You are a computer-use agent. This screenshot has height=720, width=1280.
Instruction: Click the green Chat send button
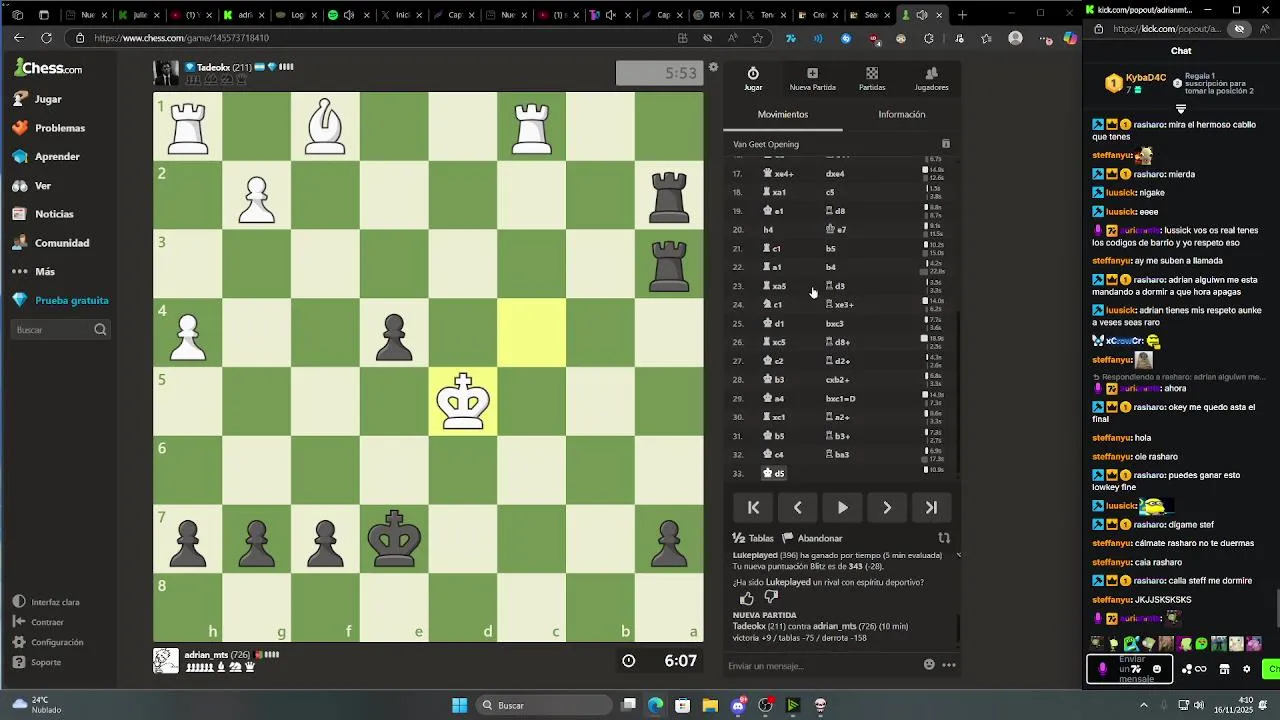click(1272, 669)
